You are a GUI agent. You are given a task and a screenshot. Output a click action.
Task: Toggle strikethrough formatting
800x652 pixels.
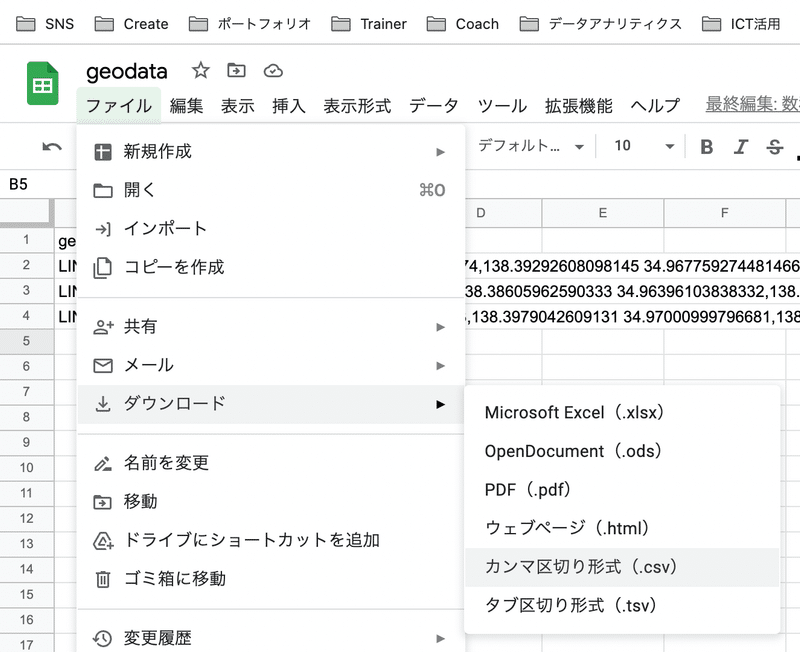(x=774, y=147)
